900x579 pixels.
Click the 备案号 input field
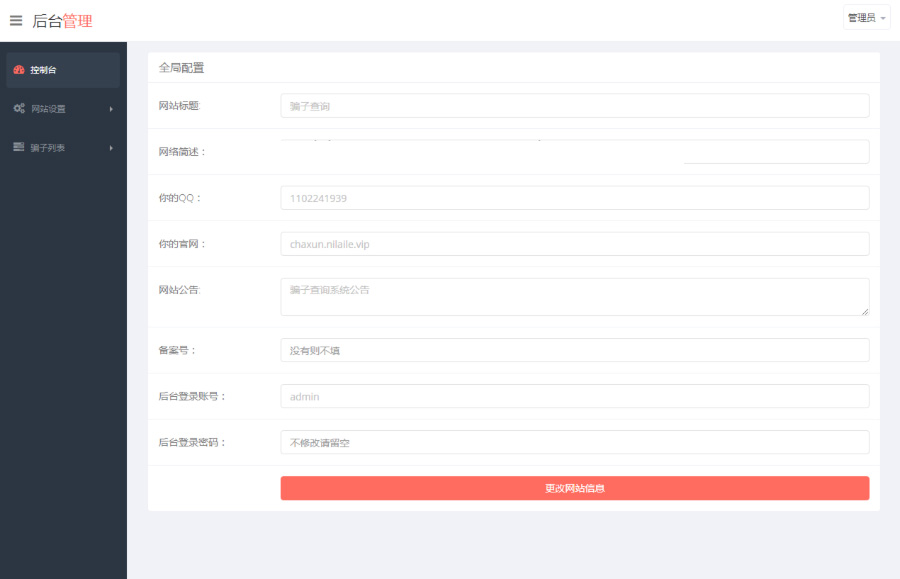click(574, 350)
